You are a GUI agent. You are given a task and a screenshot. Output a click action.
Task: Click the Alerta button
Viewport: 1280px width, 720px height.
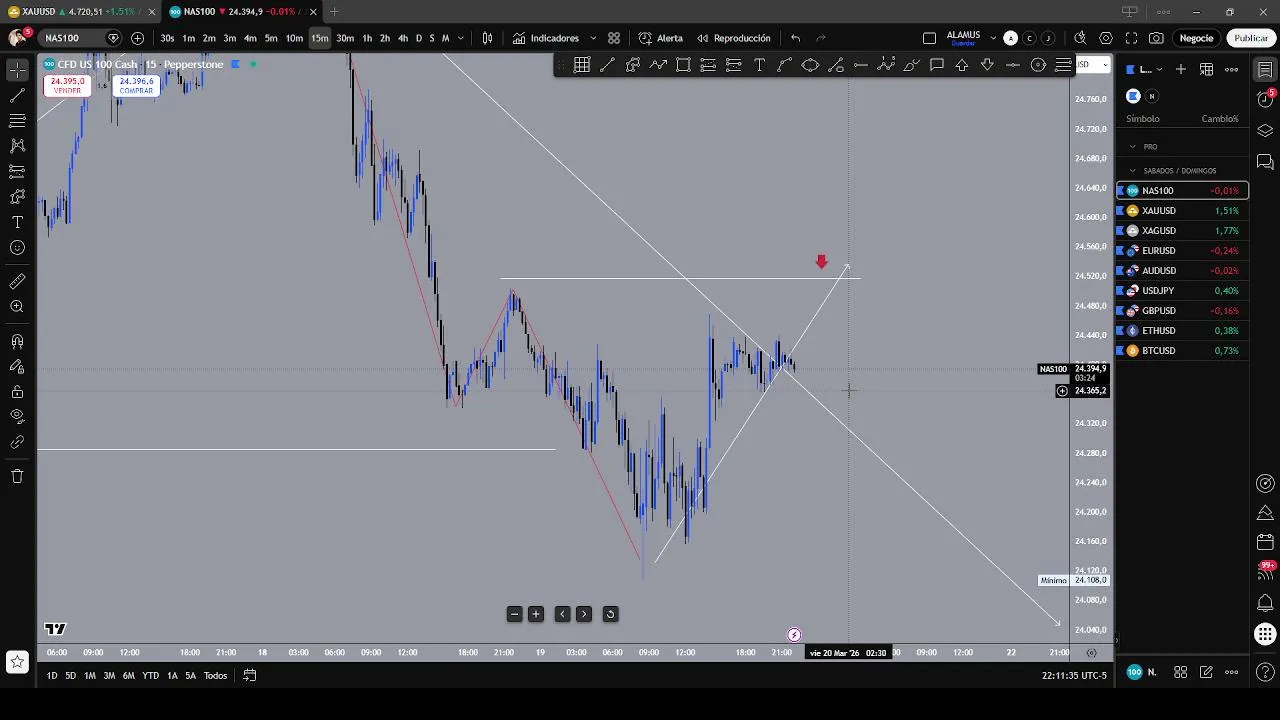click(661, 38)
